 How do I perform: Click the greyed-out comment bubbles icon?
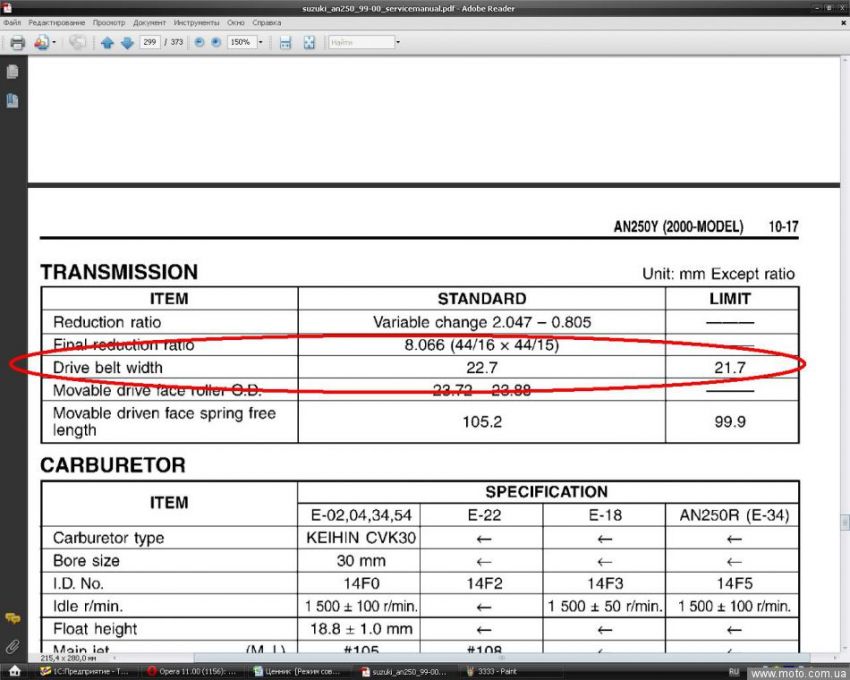pyautogui.click(x=78, y=42)
